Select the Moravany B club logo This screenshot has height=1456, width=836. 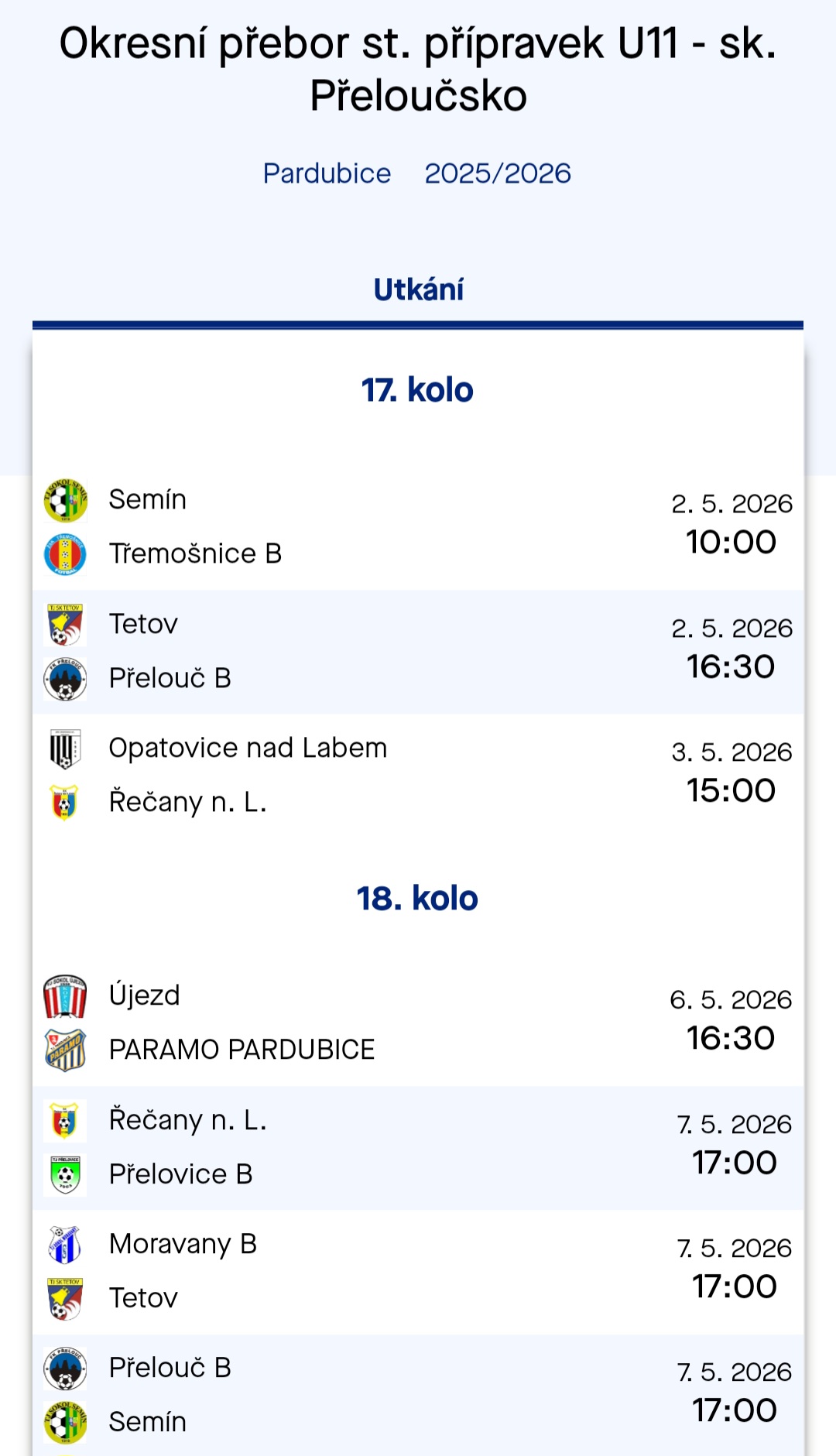65,1244
